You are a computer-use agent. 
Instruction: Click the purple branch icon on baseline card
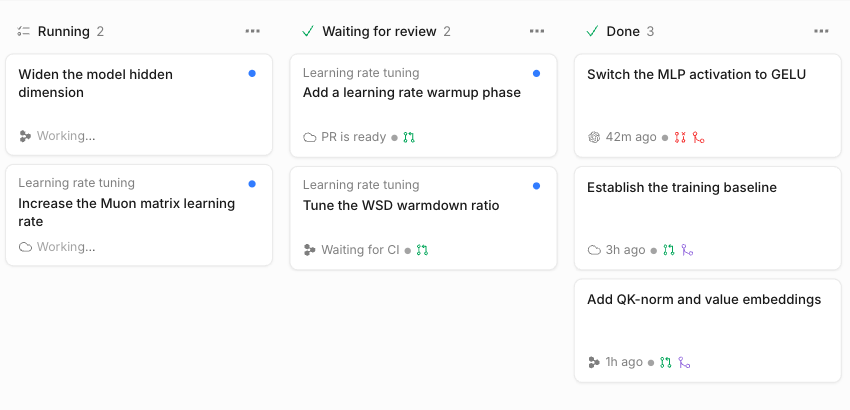687,250
